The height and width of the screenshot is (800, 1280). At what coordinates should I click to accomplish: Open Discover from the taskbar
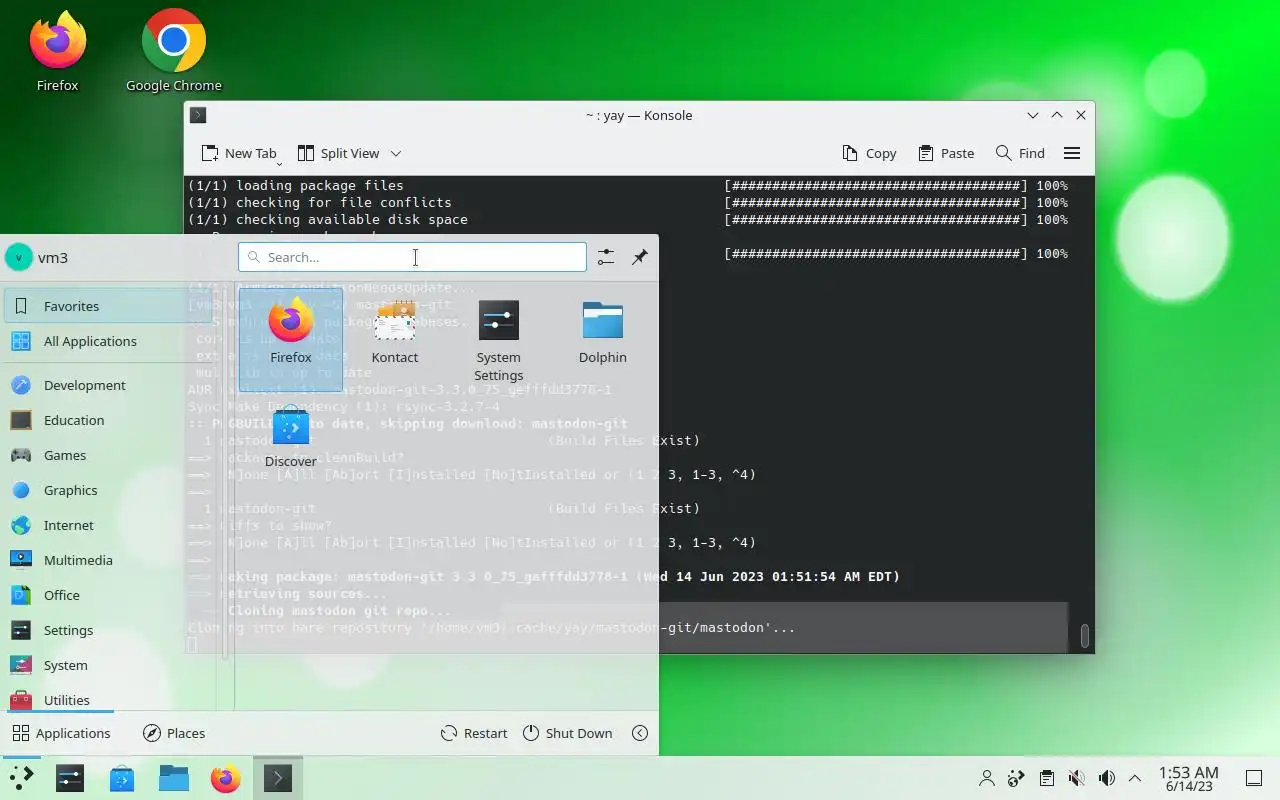click(x=122, y=778)
